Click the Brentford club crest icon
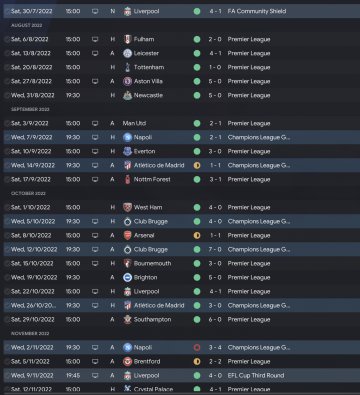The height and width of the screenshot is (395, 360). tap(127, 361)
